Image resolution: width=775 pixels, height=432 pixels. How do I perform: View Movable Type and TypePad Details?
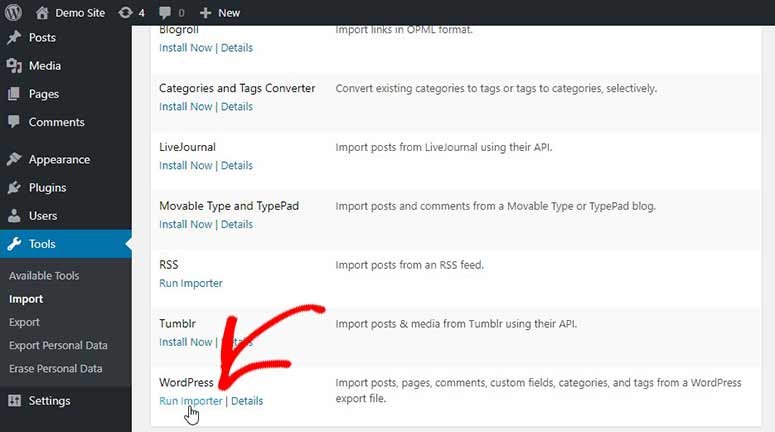point(237,224)
